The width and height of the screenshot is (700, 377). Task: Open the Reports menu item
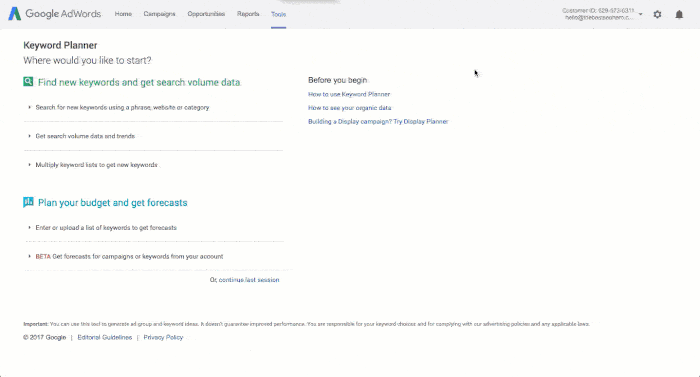pyautogui.click(x=248, y=14)
